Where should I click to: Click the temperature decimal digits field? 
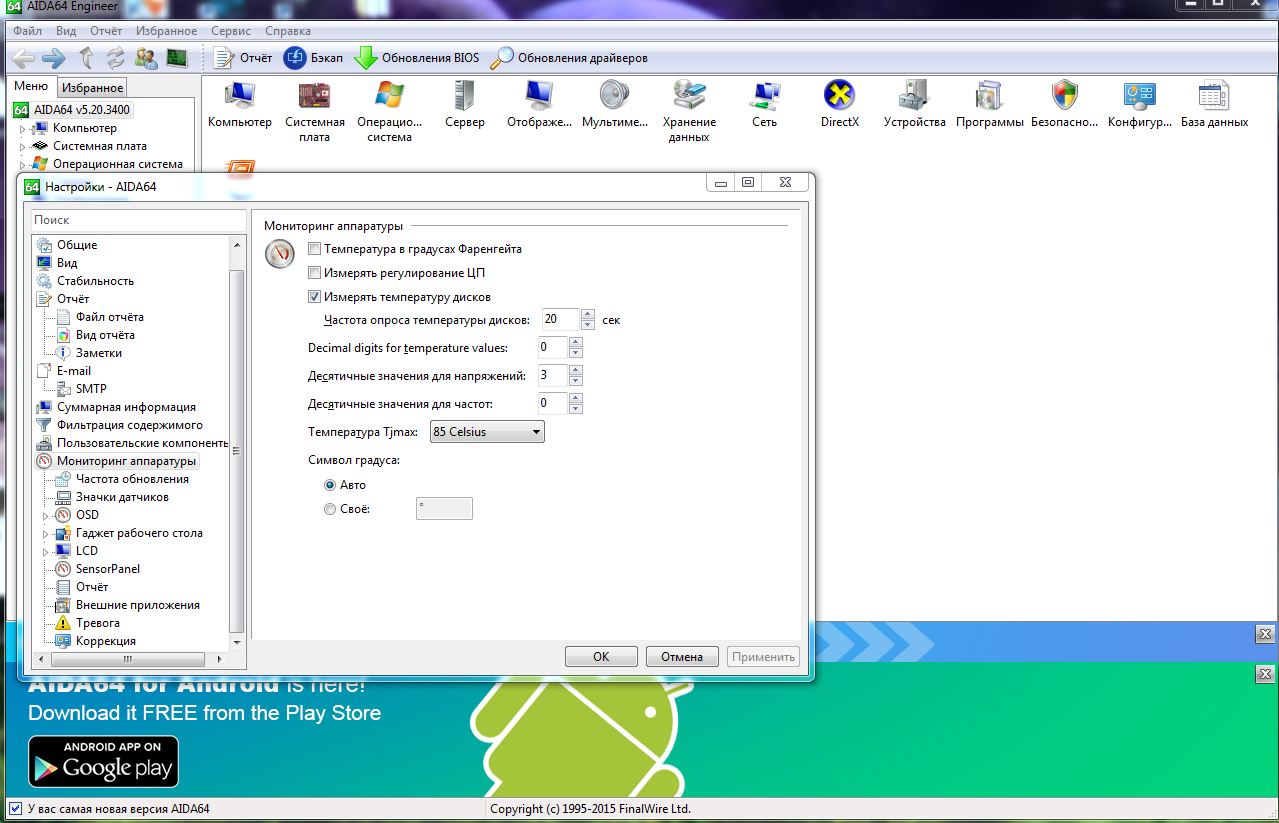click(552, 348)
